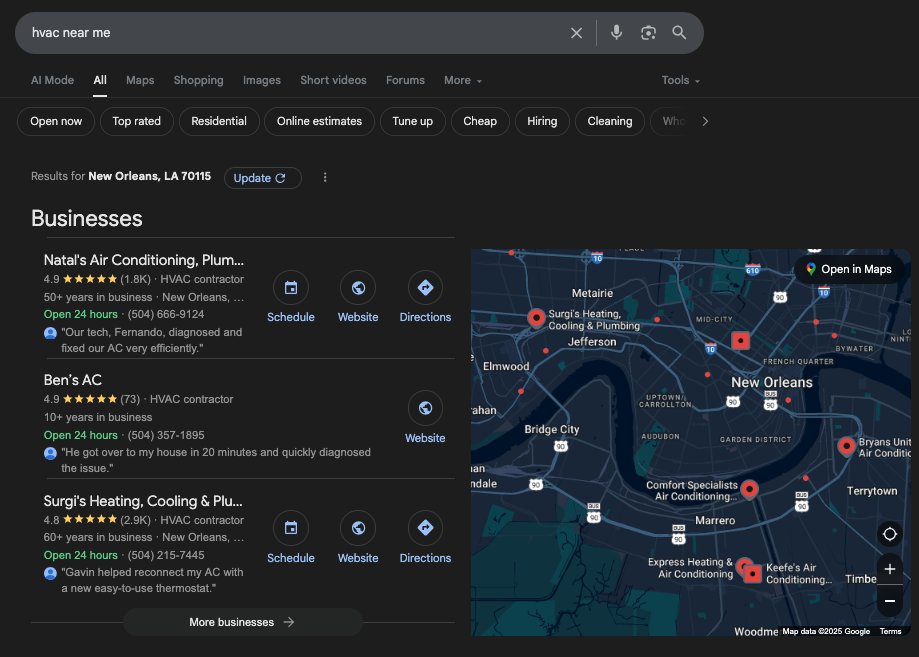Apply the Tune up filter chip

(x=413, y=121)
